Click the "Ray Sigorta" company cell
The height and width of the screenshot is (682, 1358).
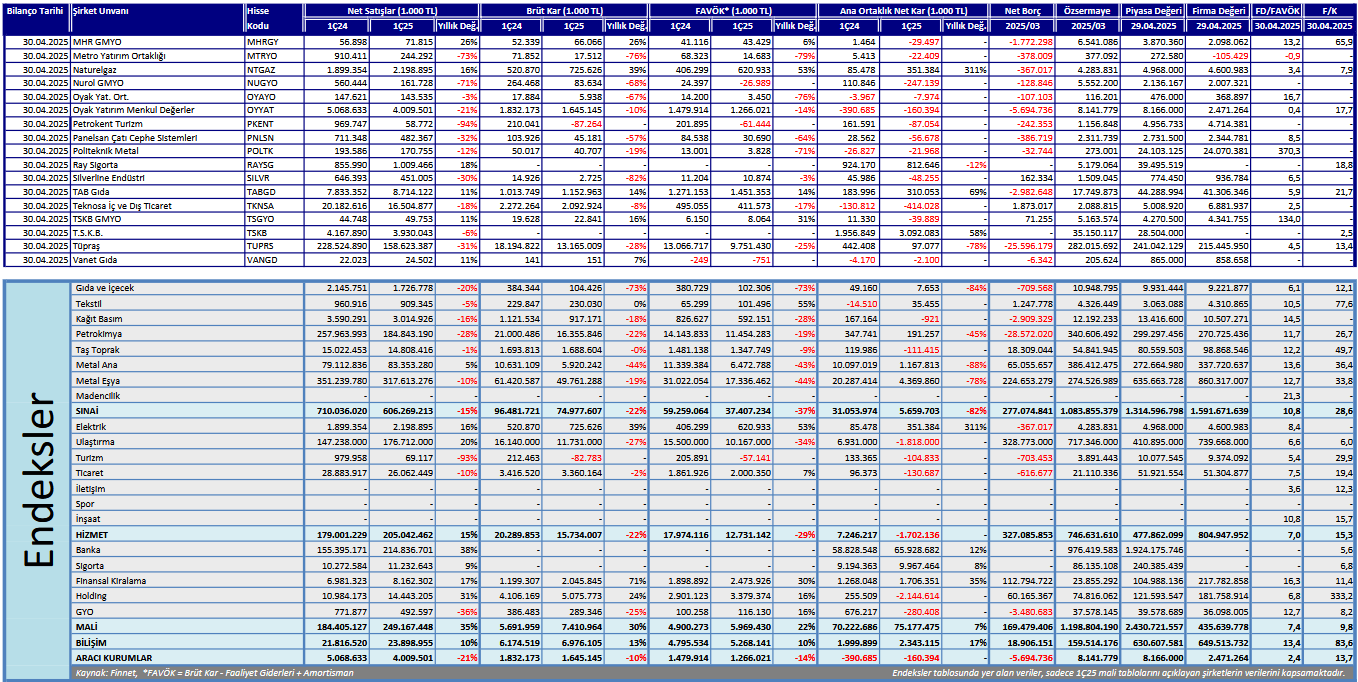(96, 164)
